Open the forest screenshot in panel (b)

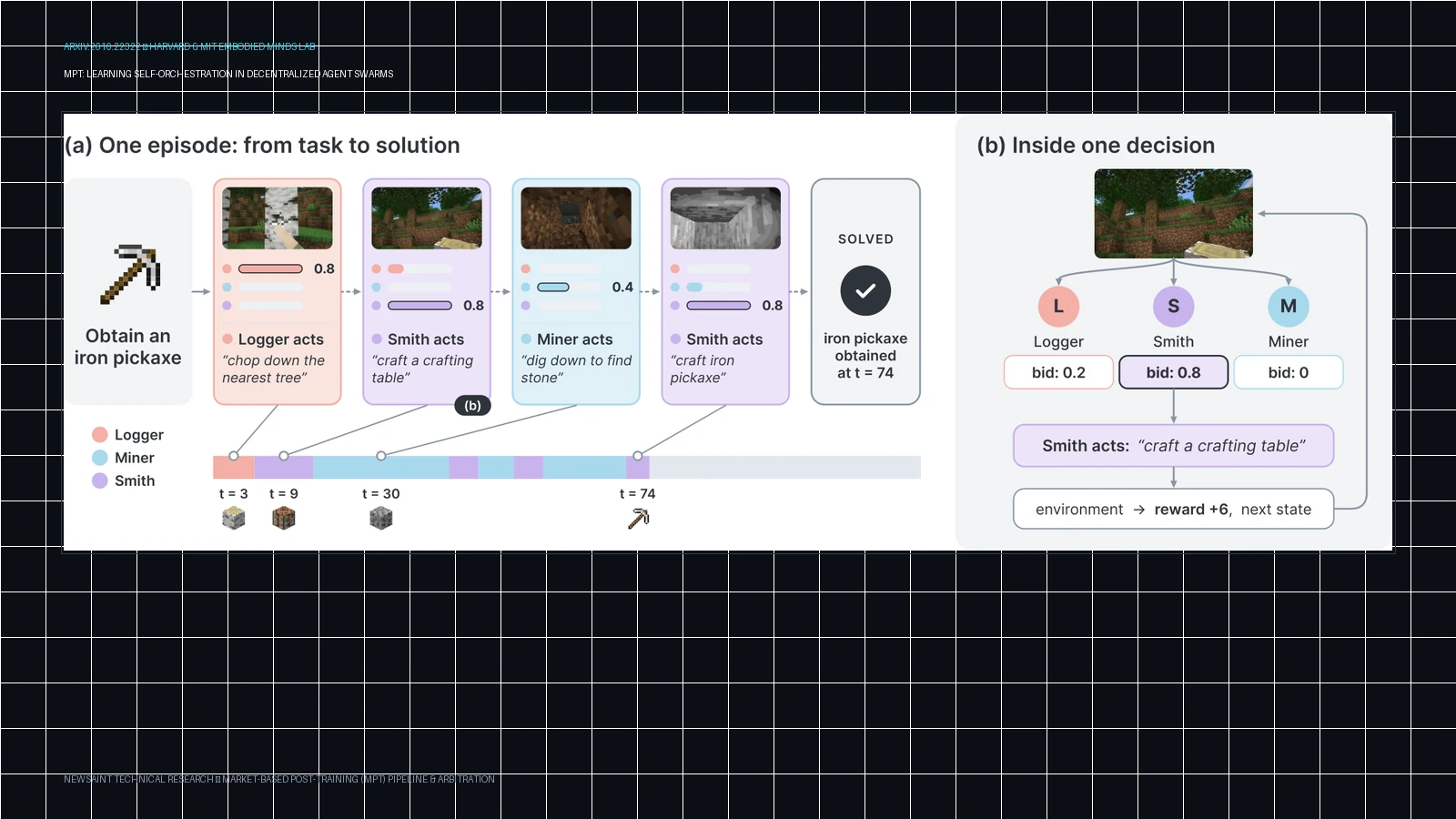[1174, 214]
